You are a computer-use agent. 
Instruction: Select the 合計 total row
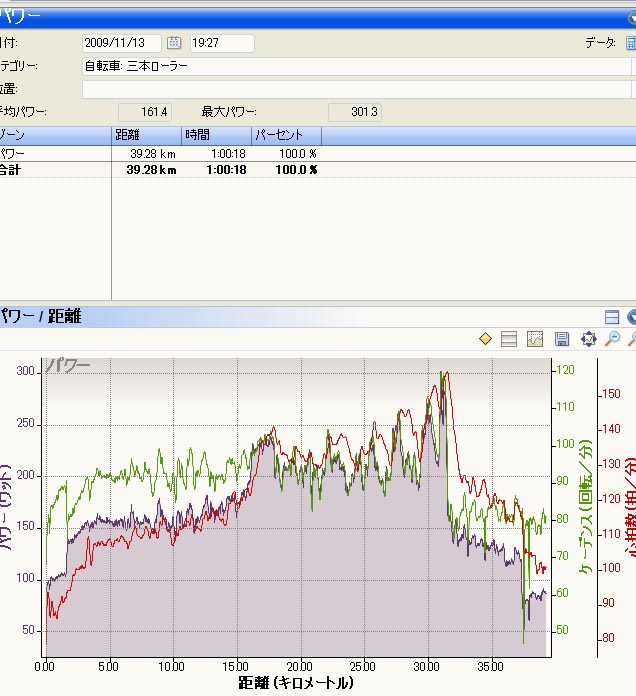point(318,170)
